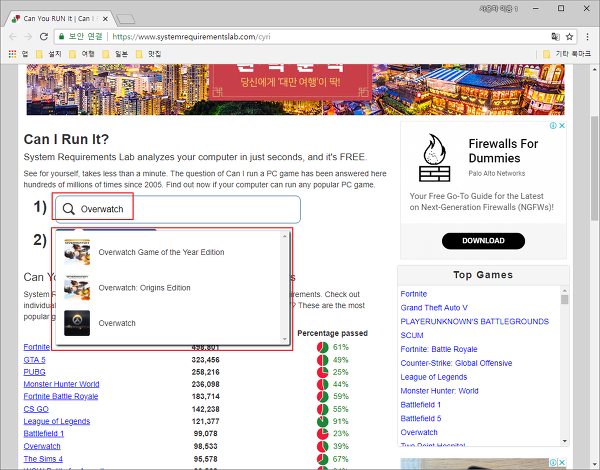This screenshot has width=600, height=470.
Task: Close the Firewalls For Dummies ad
Action: (x=562, y=126)
